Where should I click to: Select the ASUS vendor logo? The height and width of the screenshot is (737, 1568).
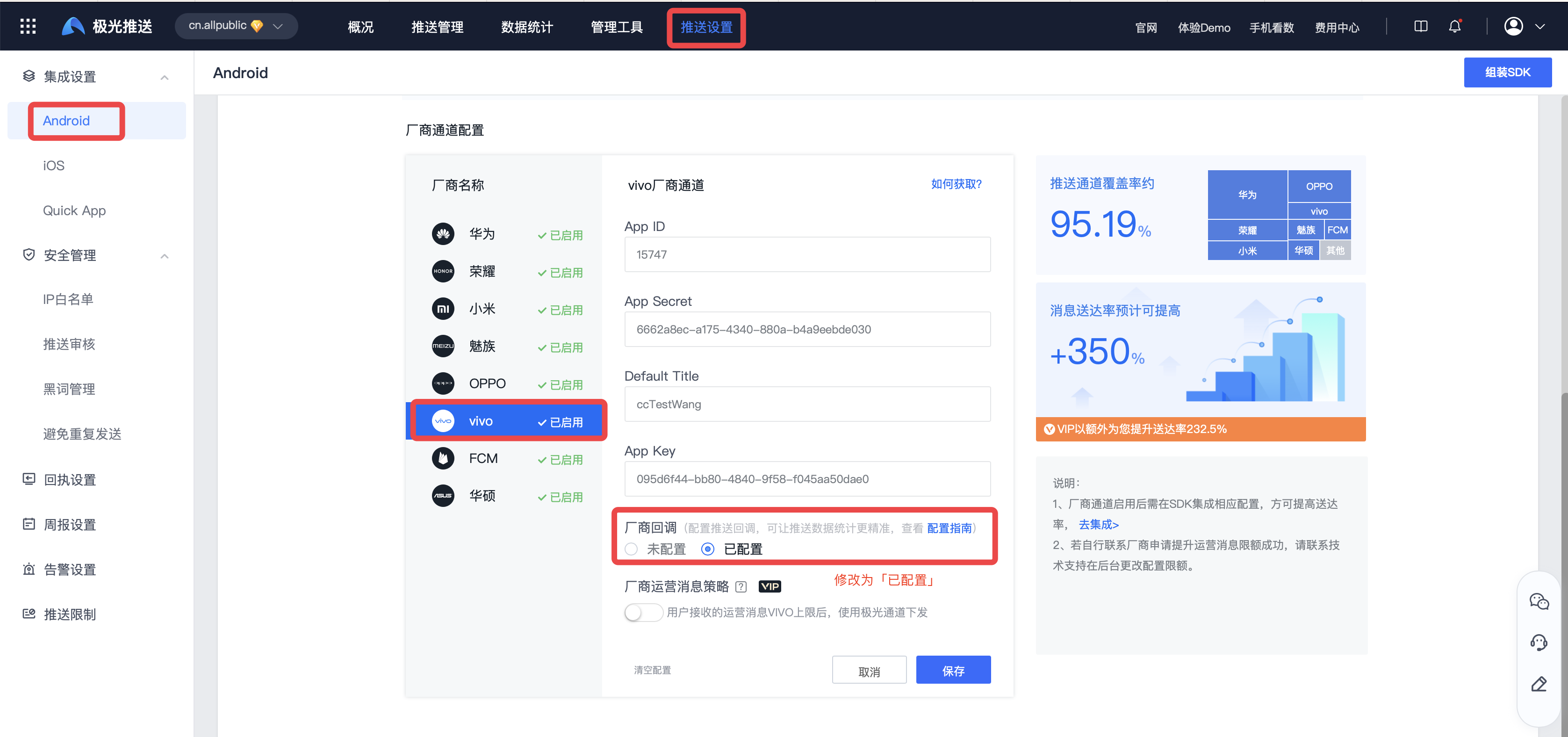click(443, 496)
